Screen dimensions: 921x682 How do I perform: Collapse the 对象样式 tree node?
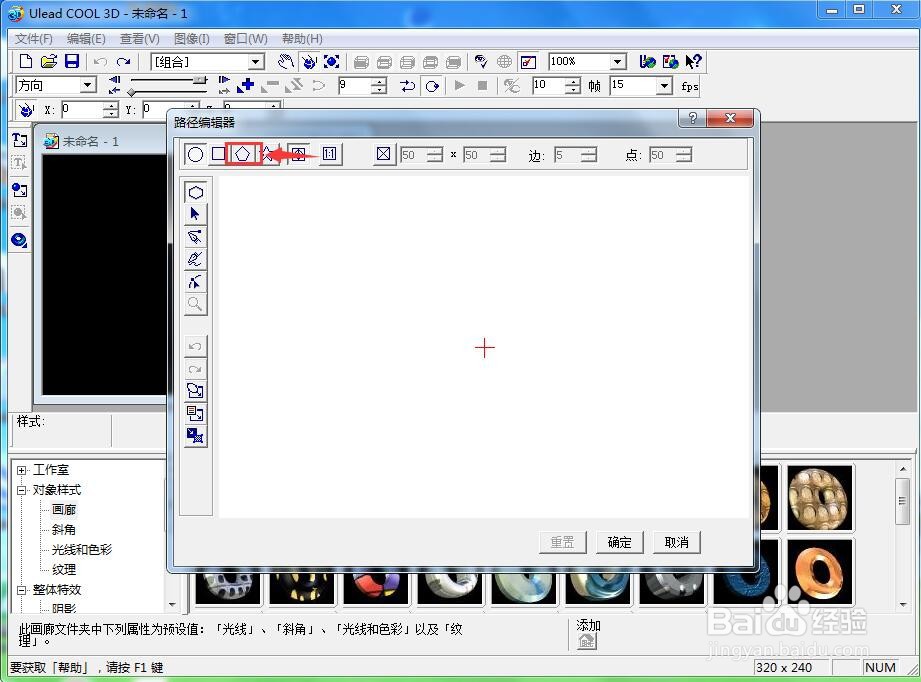click(22, 490)
